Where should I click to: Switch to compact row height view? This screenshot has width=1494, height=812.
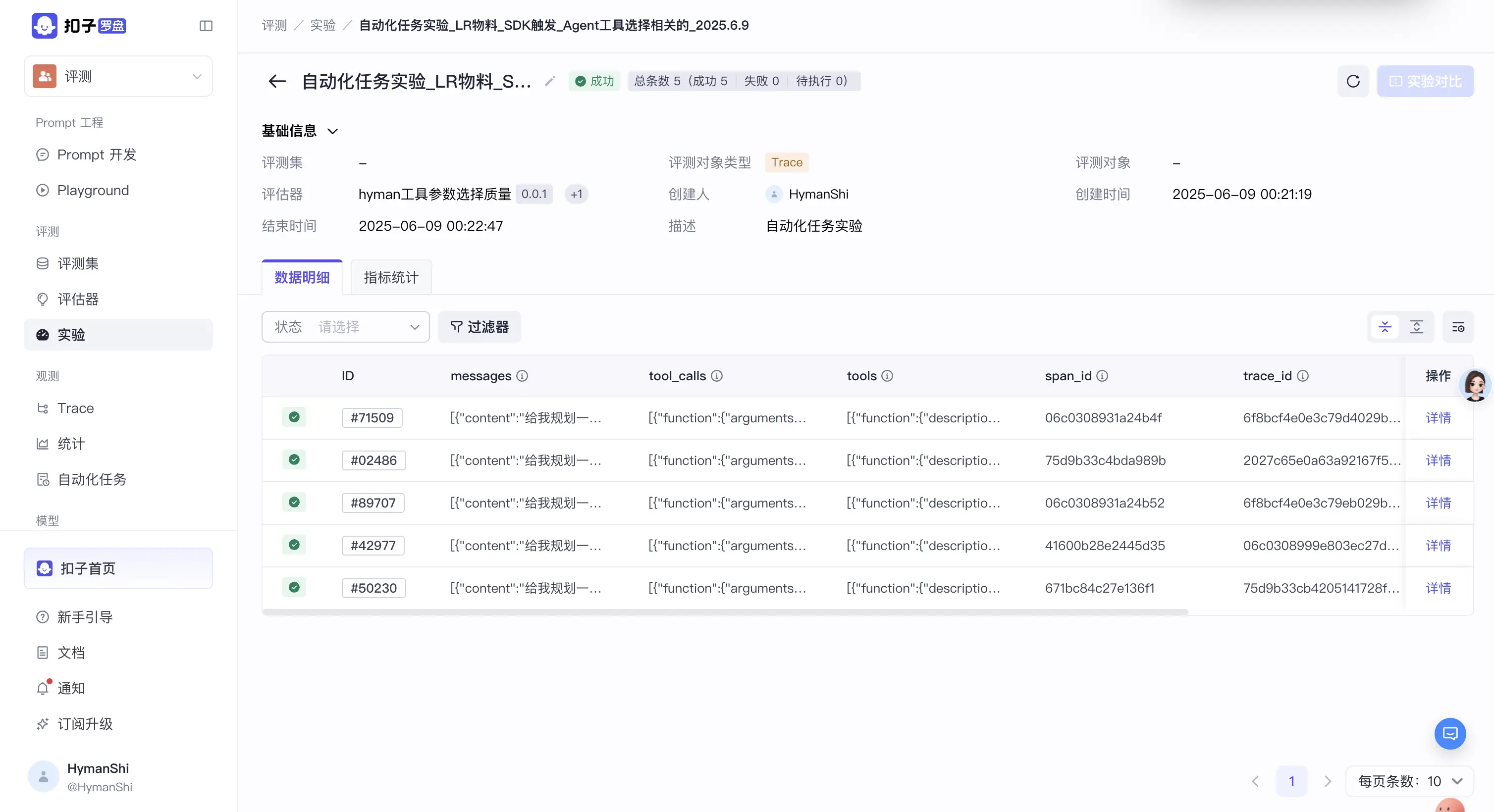pyautogui.click(x=1385, y=327)
